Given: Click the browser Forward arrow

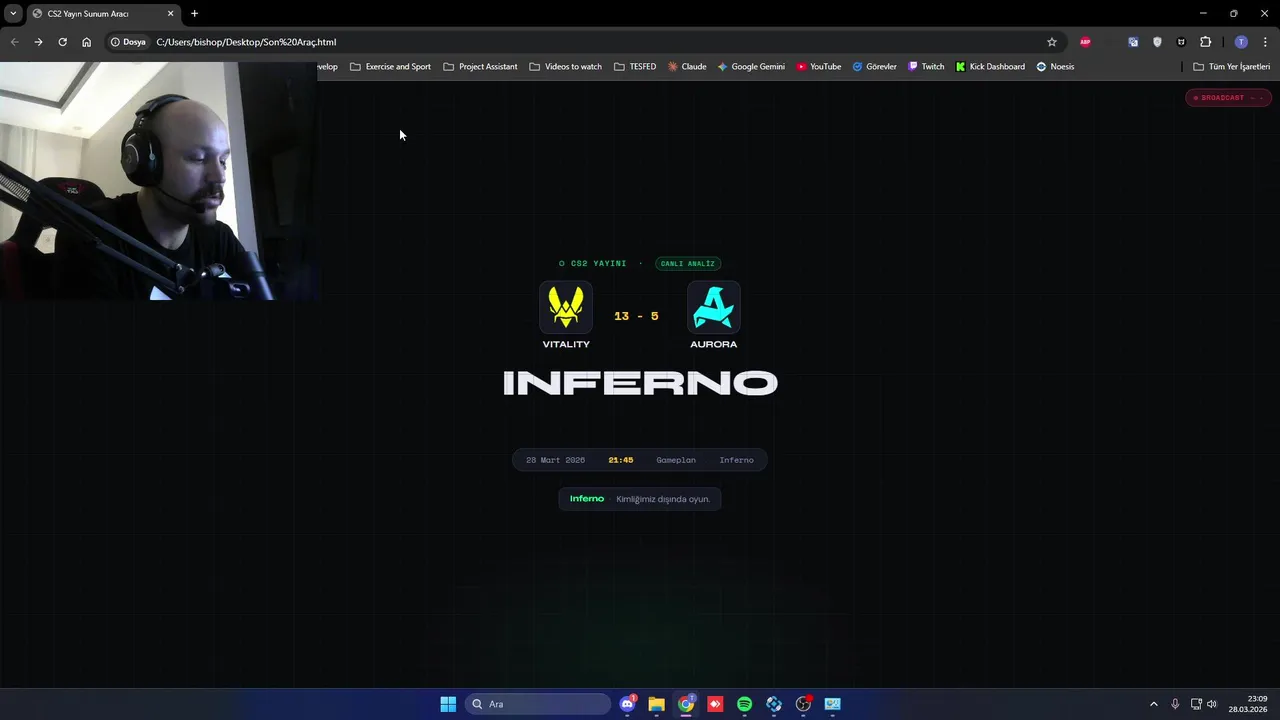Looking at the screenshot, I should pyautogui.click(x=38, y=42).
